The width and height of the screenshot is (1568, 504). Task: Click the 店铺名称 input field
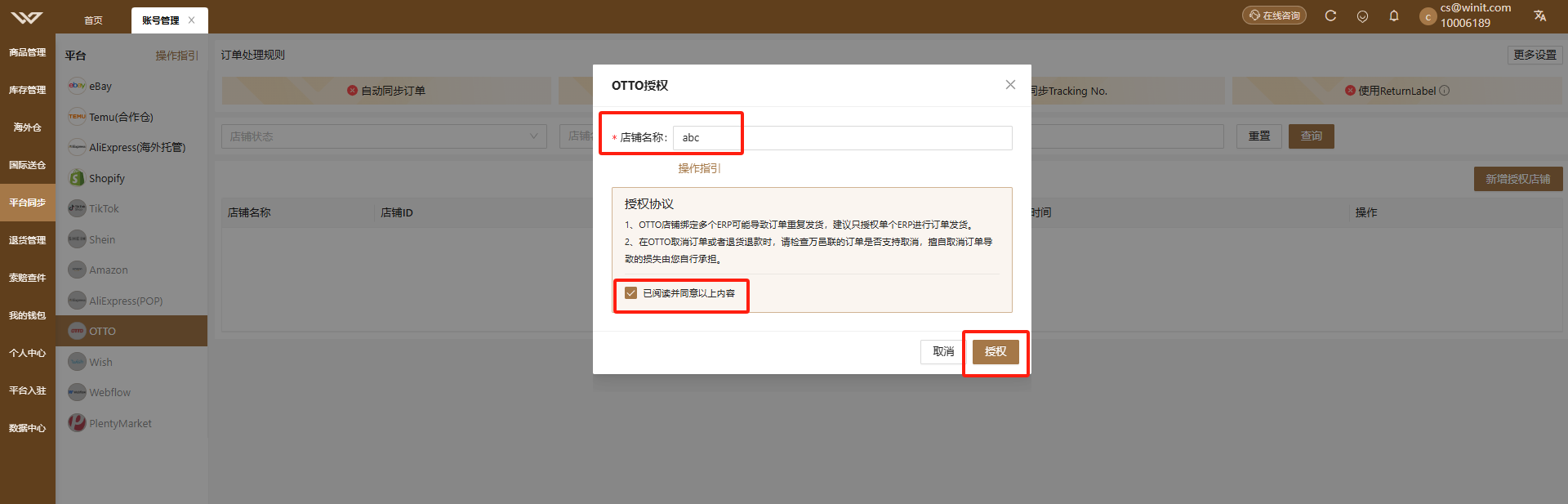tap(843, 137)
